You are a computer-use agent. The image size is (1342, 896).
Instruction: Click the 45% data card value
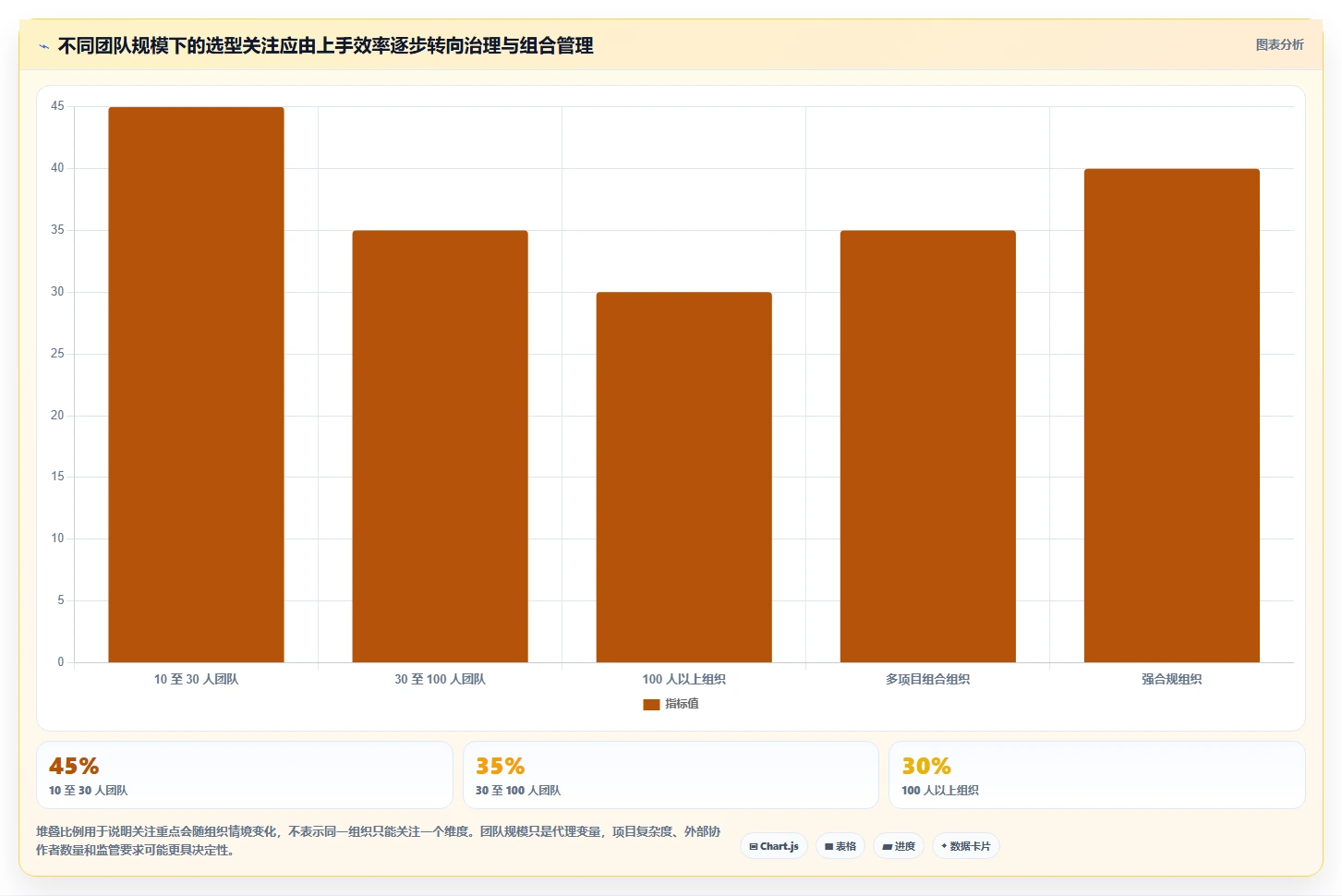point(74,766)
